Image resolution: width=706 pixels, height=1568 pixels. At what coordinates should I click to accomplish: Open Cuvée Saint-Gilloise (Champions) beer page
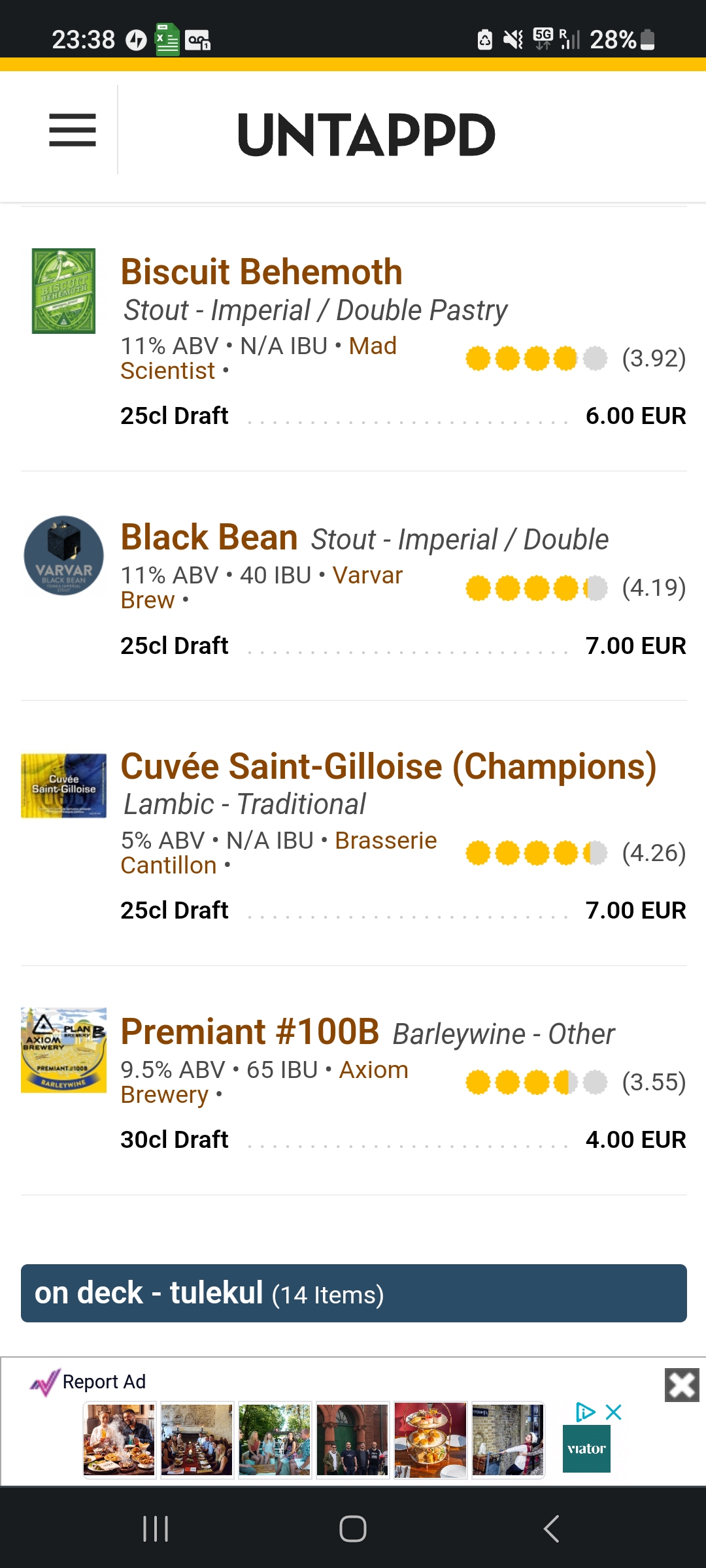click(388, 766)
